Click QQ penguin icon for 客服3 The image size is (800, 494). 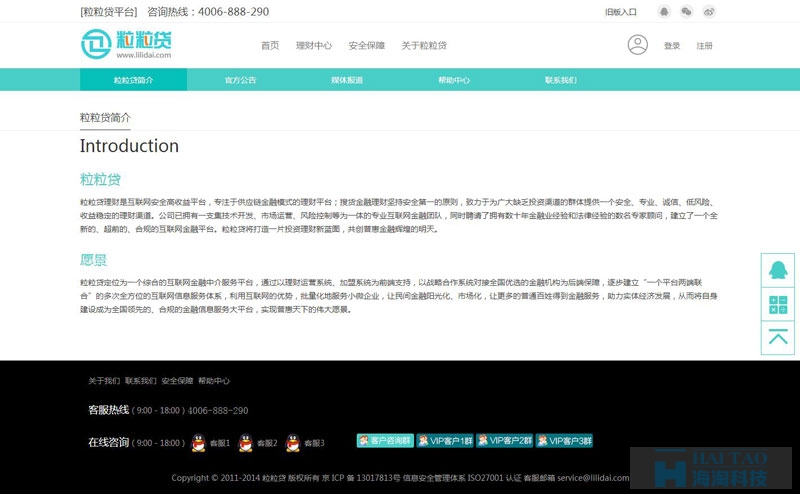(x=293, y=442)
